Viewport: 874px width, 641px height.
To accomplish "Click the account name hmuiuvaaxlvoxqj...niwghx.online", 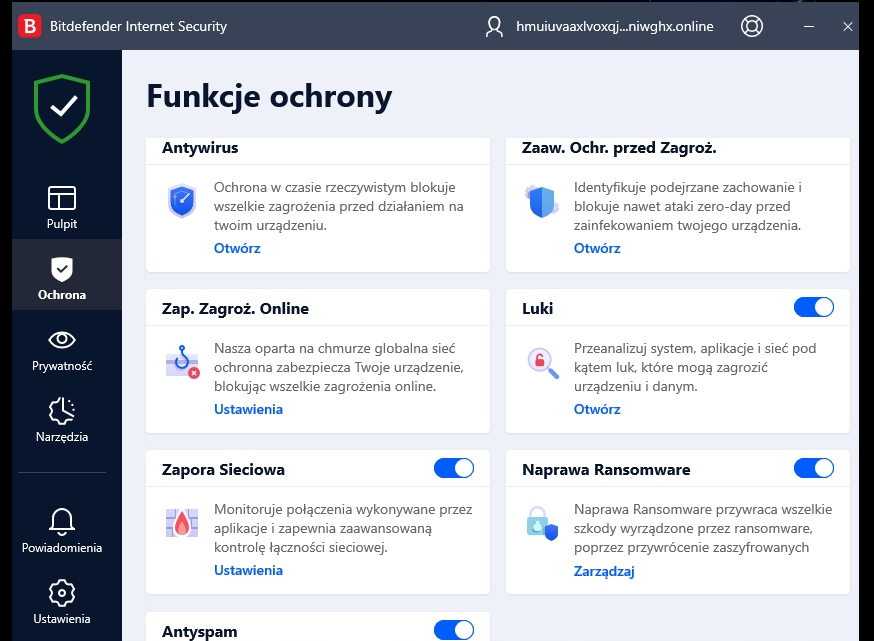I will [615, 26].
